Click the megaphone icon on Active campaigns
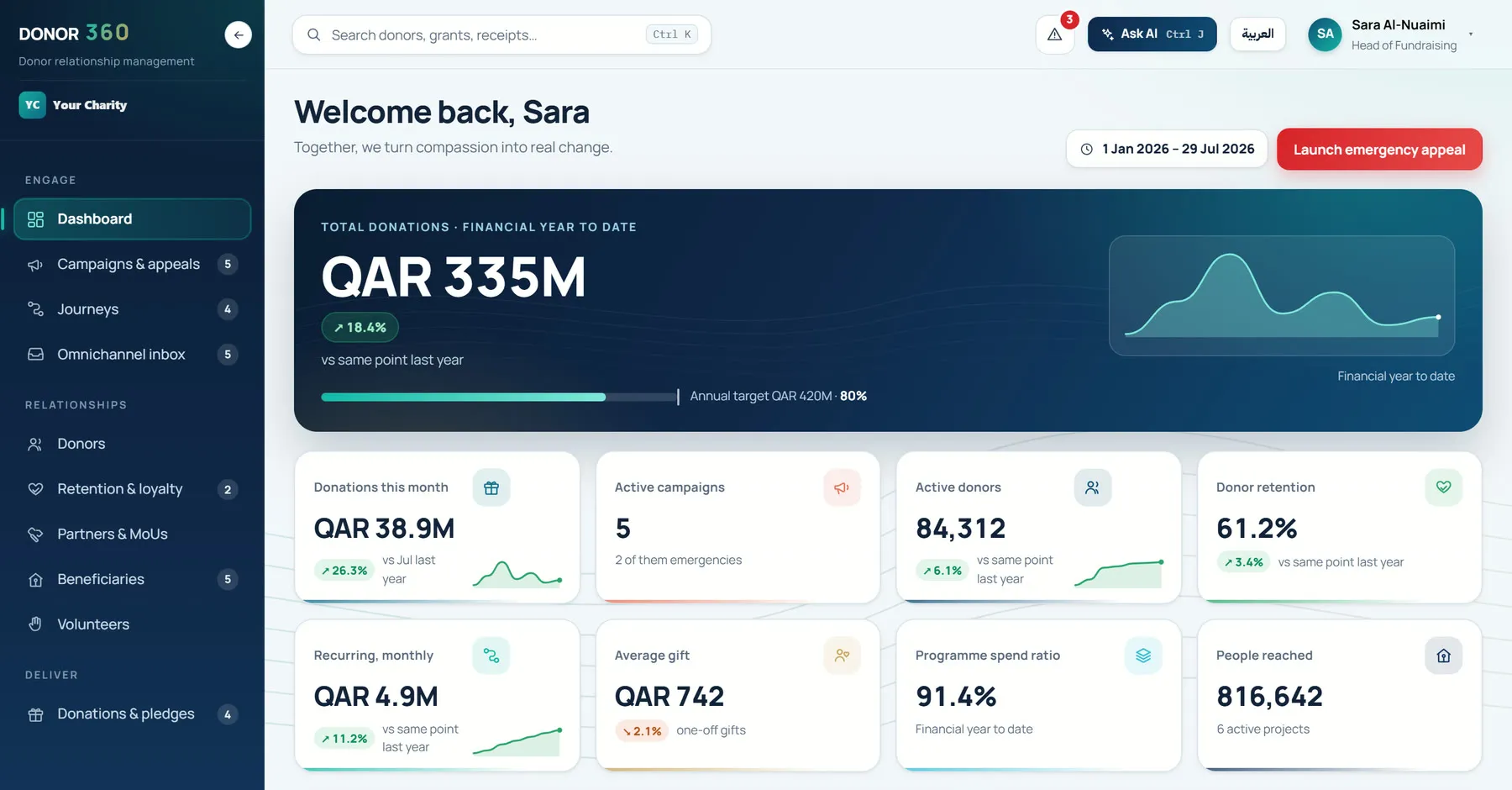This screenshot has width=1512, height=790. click(x=842, y=487)
